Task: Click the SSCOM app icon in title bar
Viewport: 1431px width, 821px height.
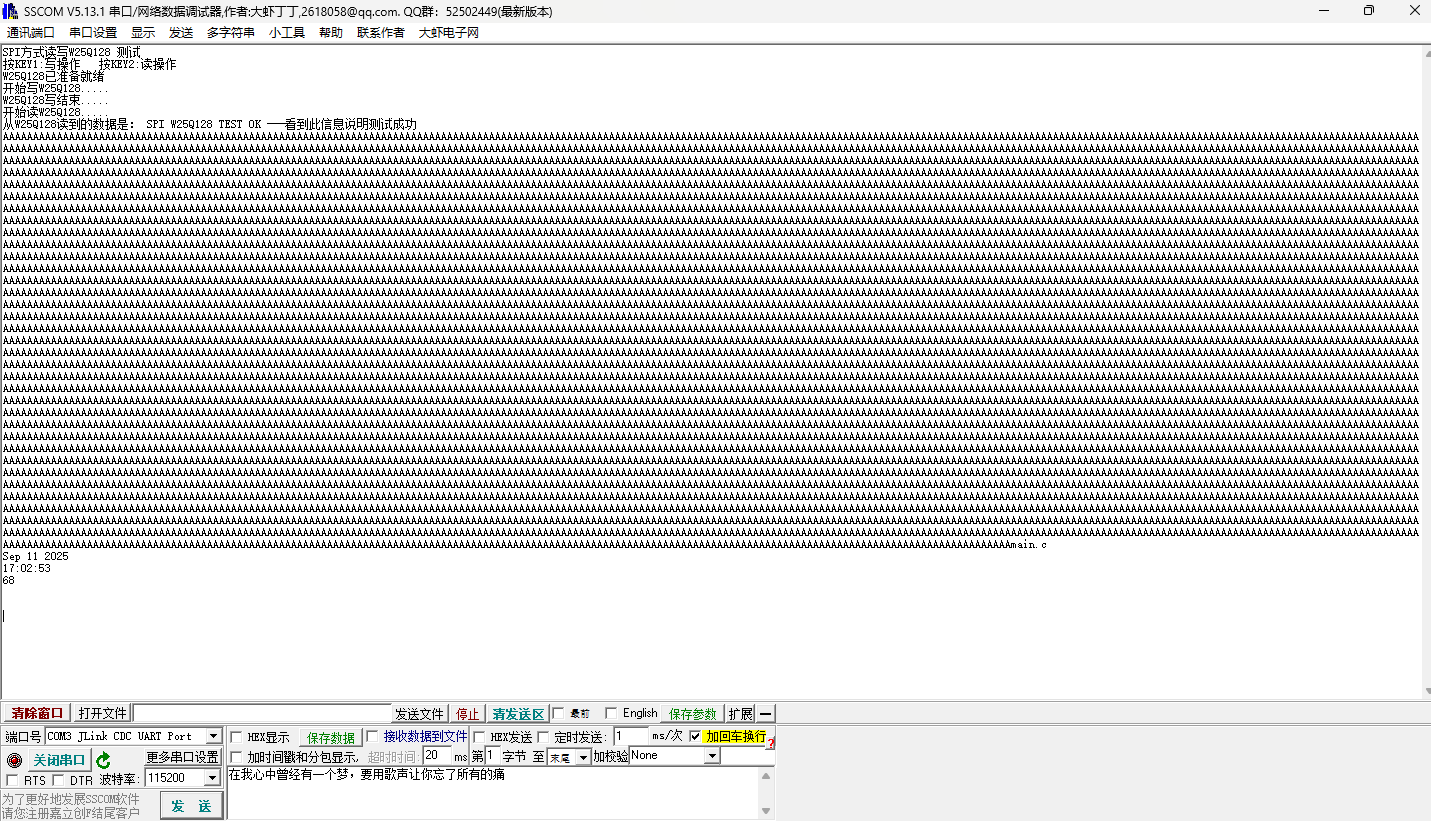Action: point(10,10)
